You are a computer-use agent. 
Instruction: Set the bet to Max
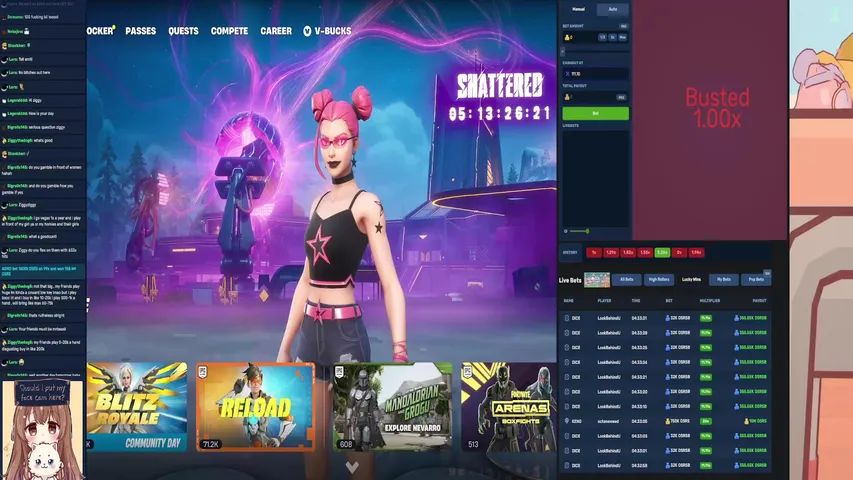(622, 38)
